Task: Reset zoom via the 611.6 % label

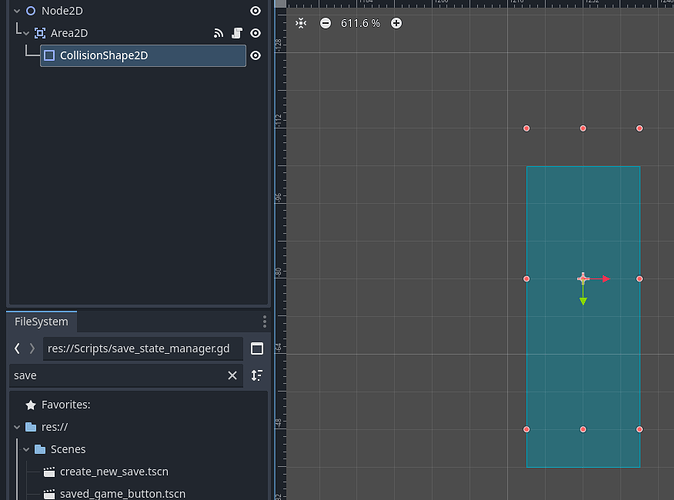Action: tap(360, 23)
